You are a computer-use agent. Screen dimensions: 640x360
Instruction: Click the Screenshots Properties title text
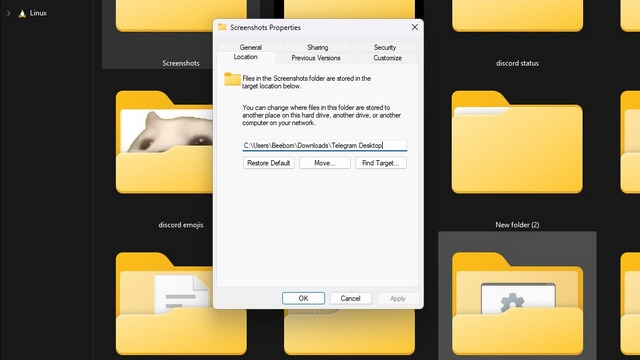[x=265, y=27]
